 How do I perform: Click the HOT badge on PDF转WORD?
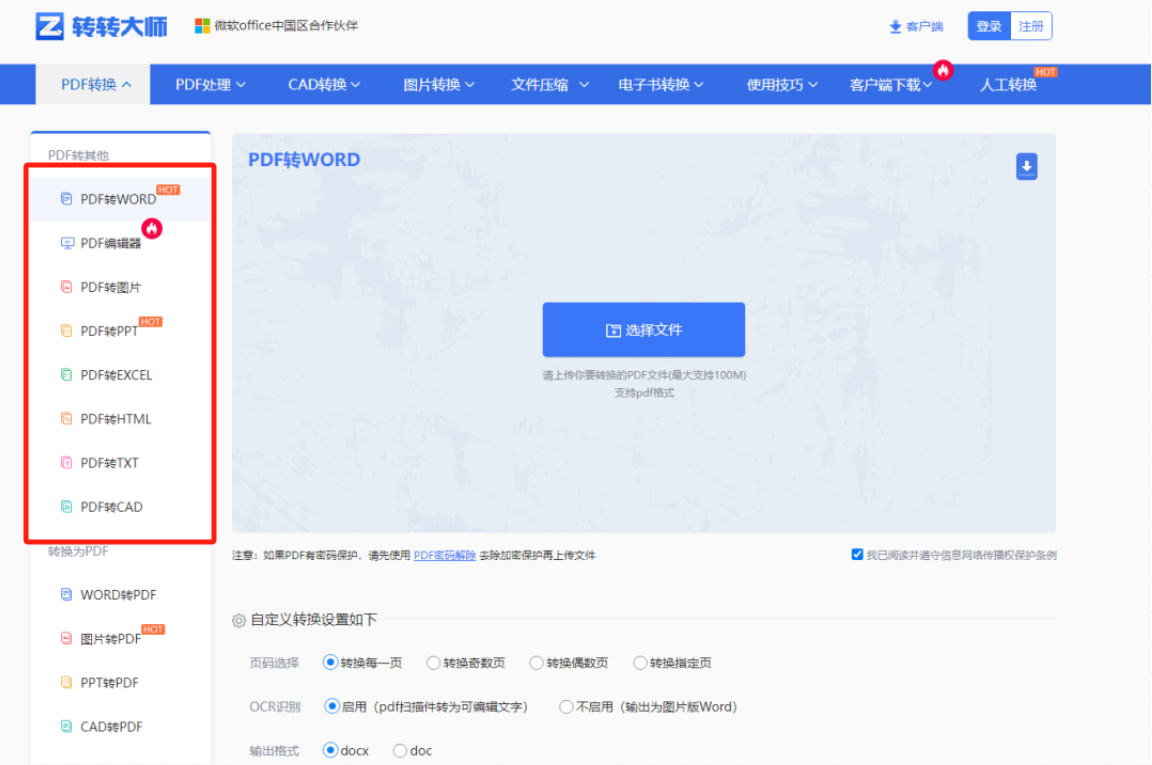(x=168, y=190)
